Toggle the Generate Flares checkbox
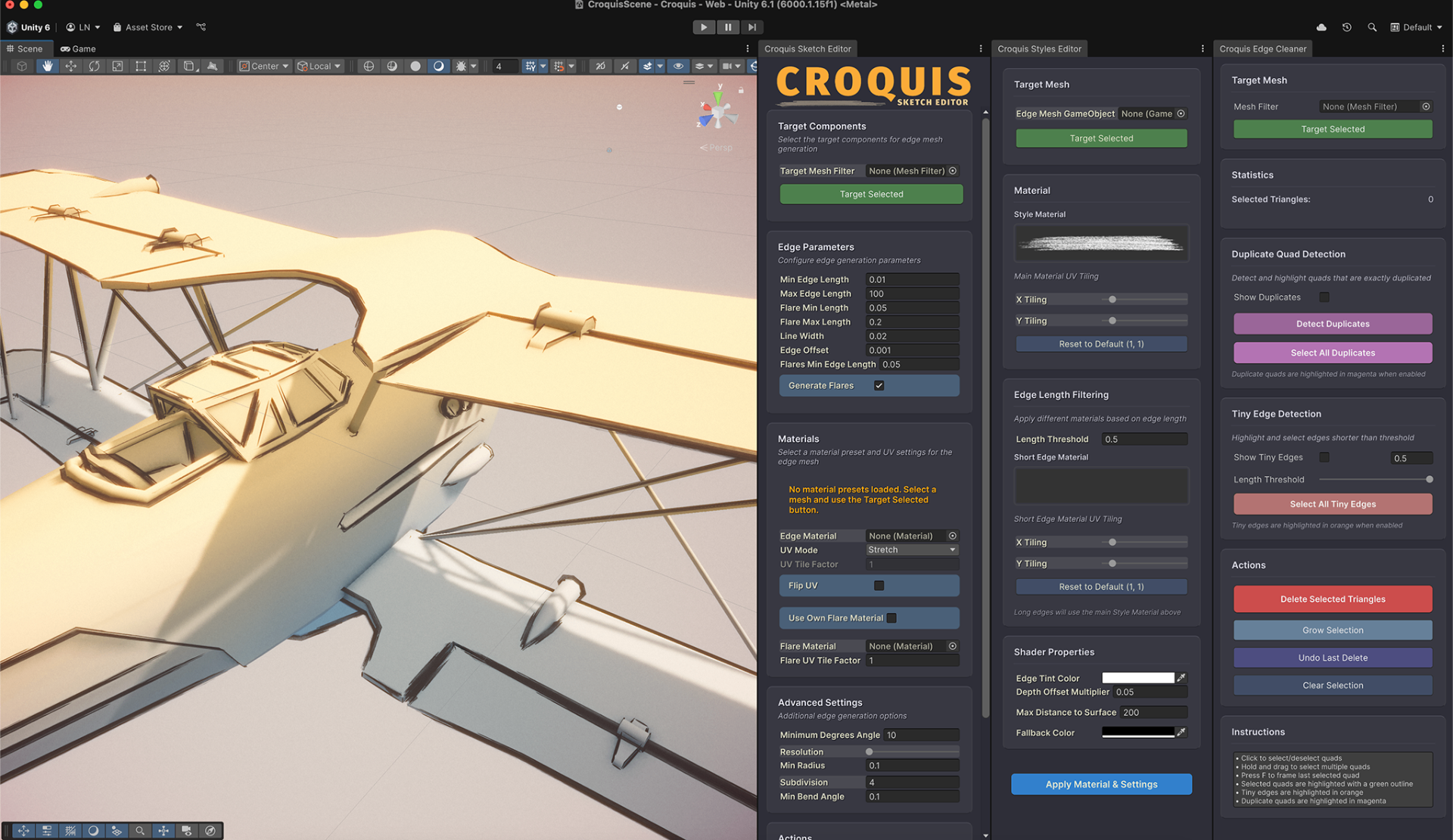 point(879,386)
